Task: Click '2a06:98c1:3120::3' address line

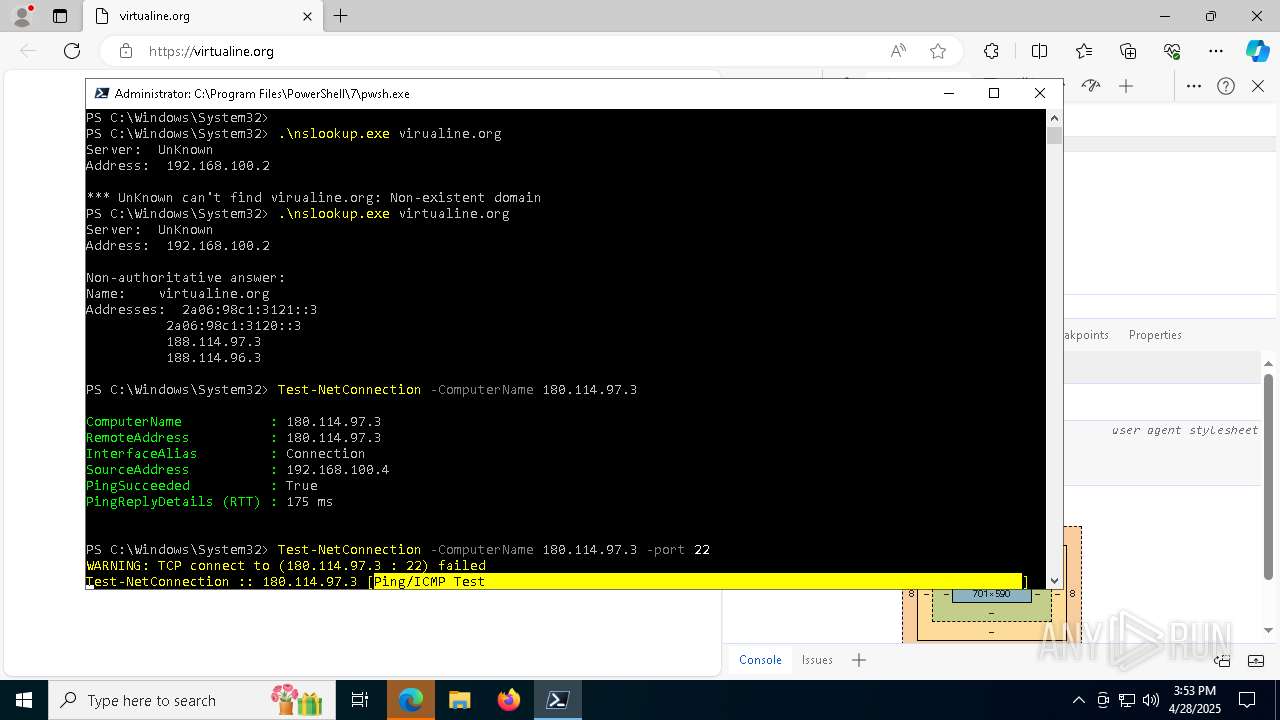Action: coord(233,325)
